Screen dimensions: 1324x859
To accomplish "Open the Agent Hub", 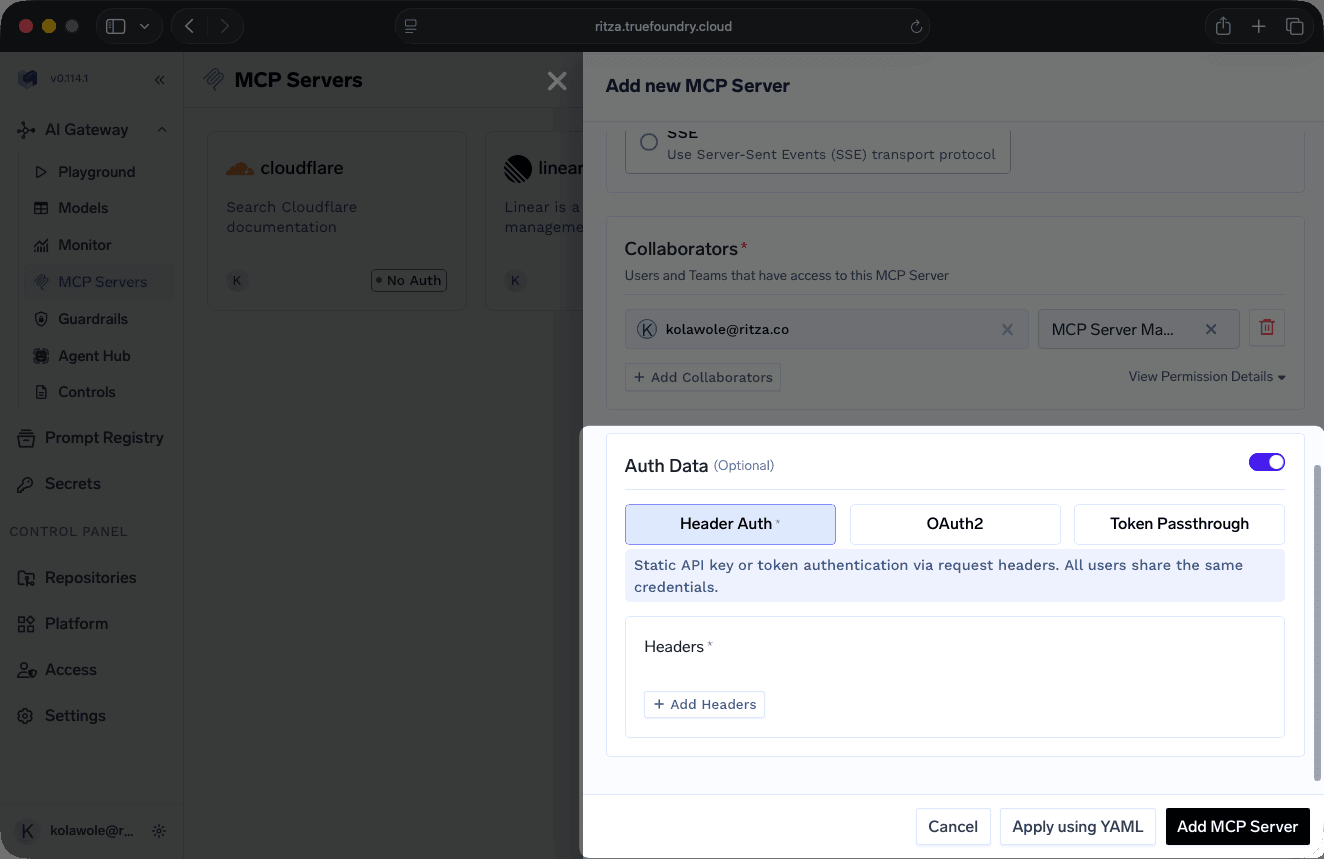I will 96,355.
